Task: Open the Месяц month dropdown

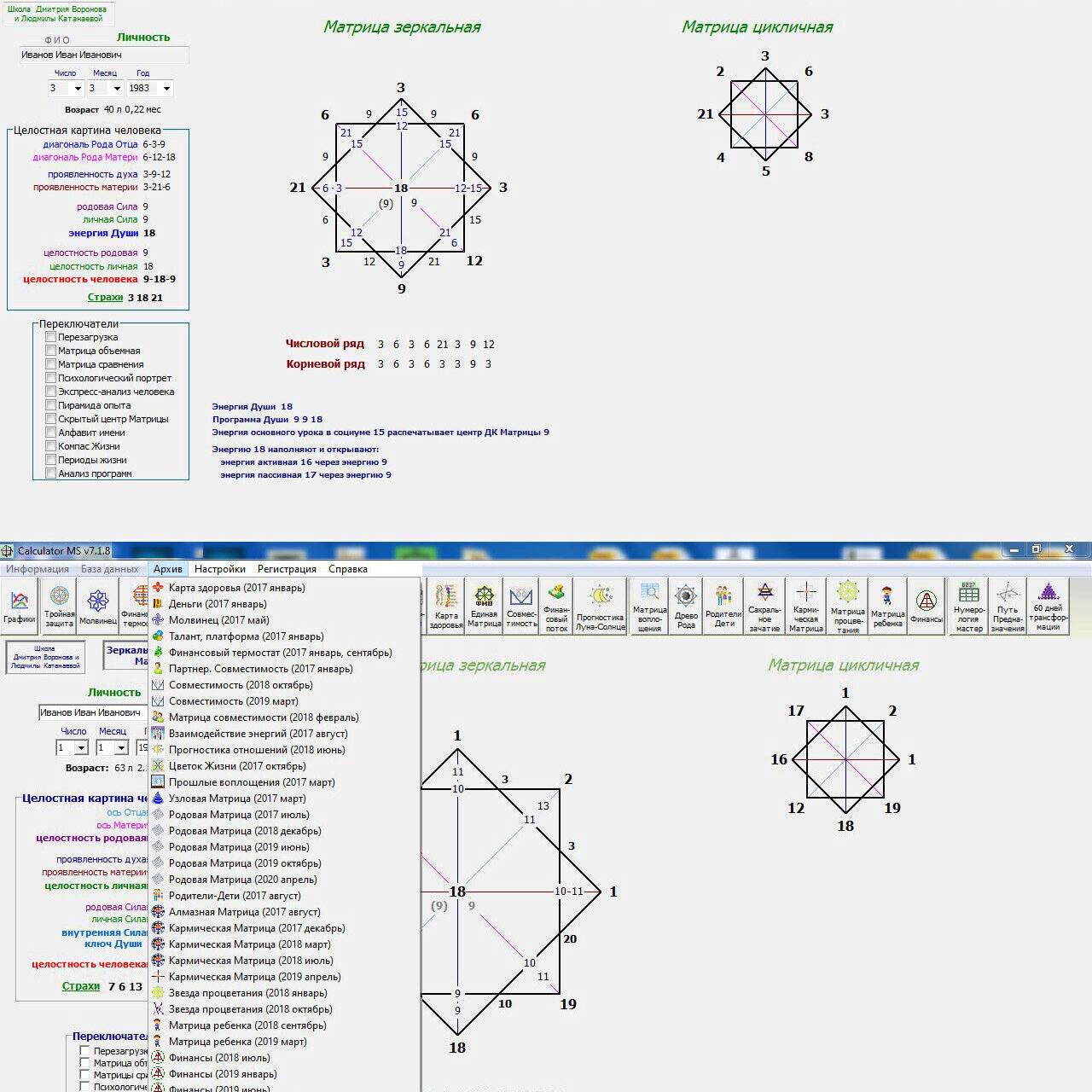Action: (117, 89)
